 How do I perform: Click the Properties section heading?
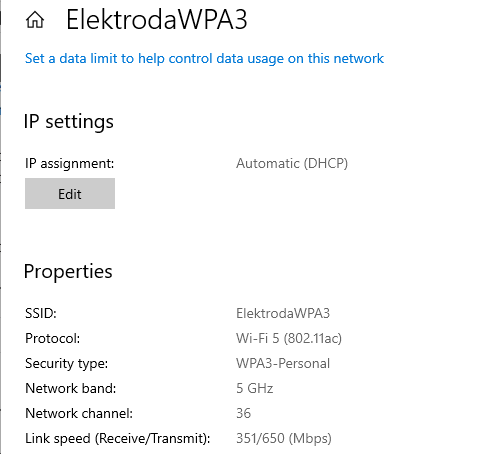(68, 272)
